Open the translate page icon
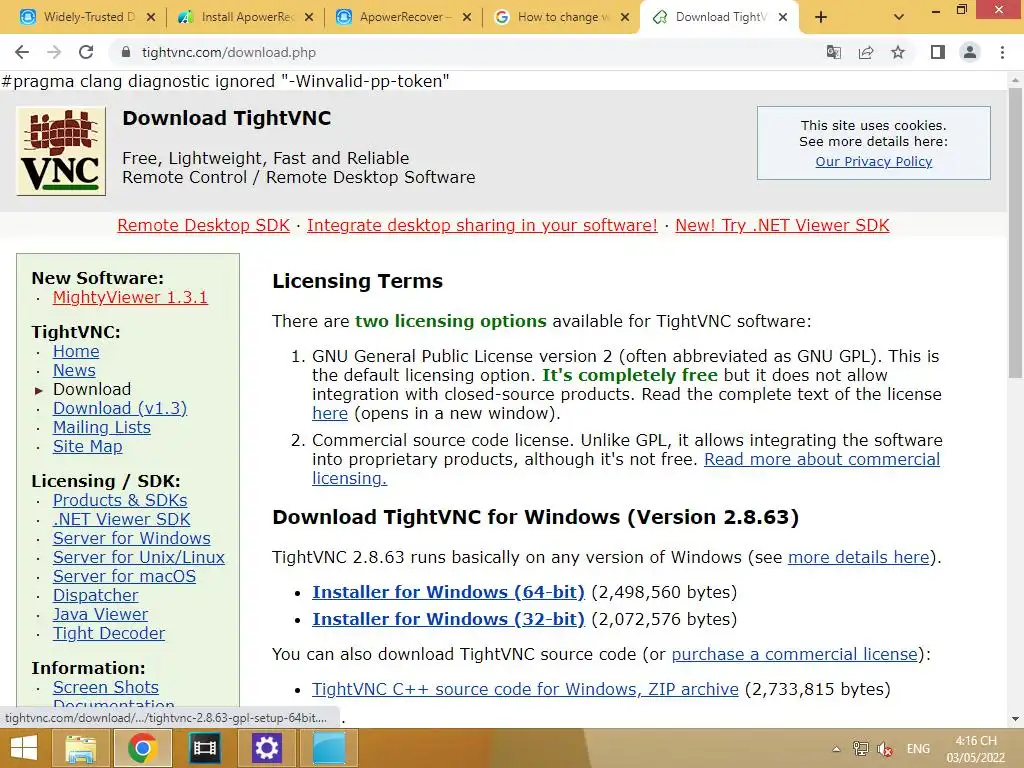Viewport: 1024px width, 768px height. (833, 52)
